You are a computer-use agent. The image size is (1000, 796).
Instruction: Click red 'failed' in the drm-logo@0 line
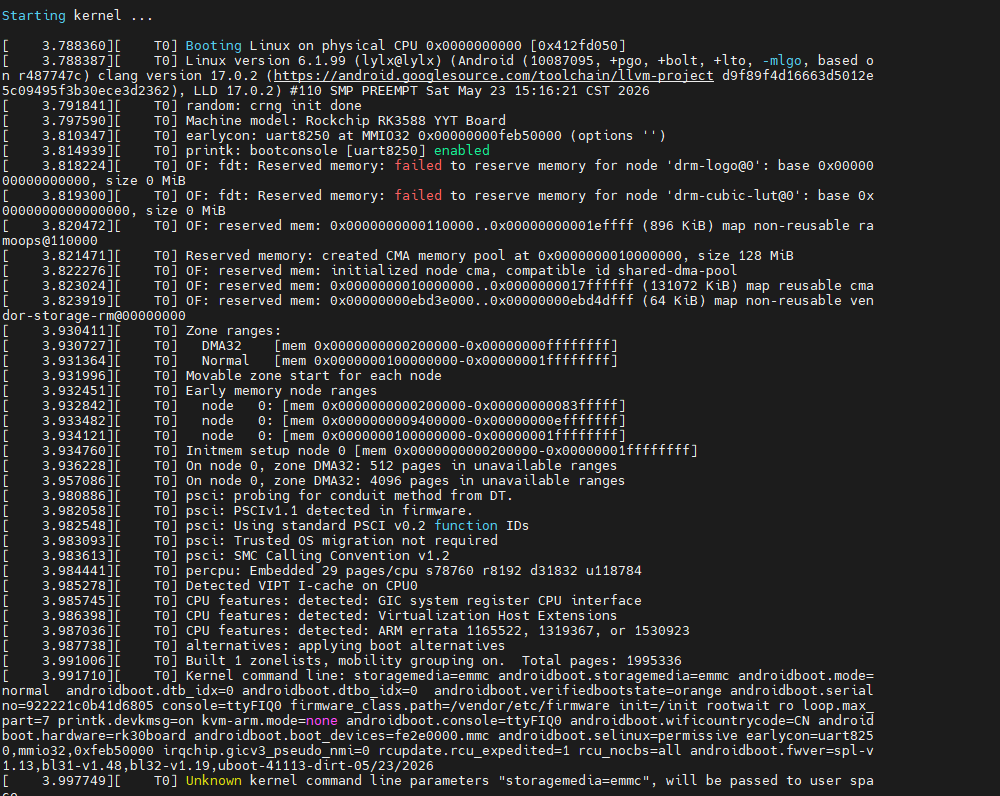coord(418,166)
